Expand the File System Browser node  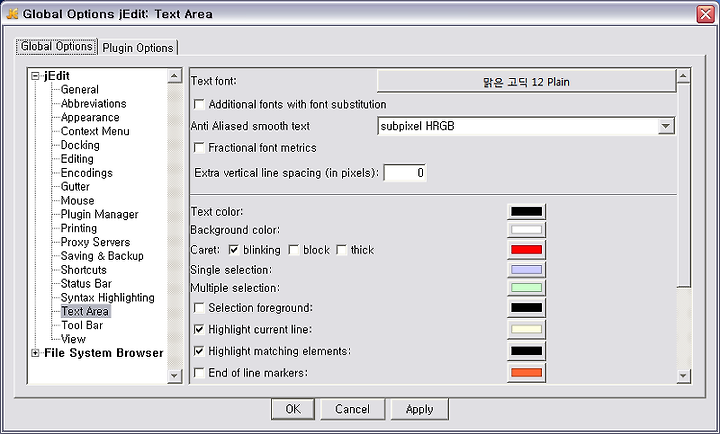pyautogui.click(x=35, y=353)
